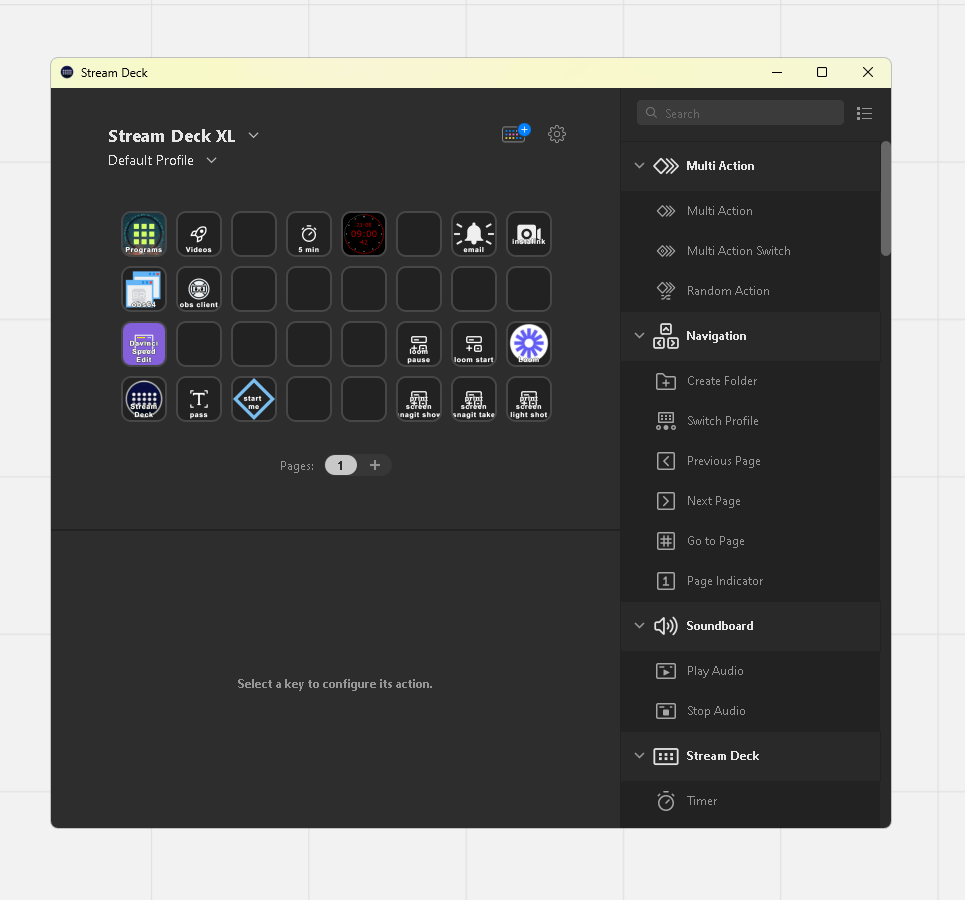Select the light shot print screen key
The height and width of the screenshot is (900, 965).
529,399
